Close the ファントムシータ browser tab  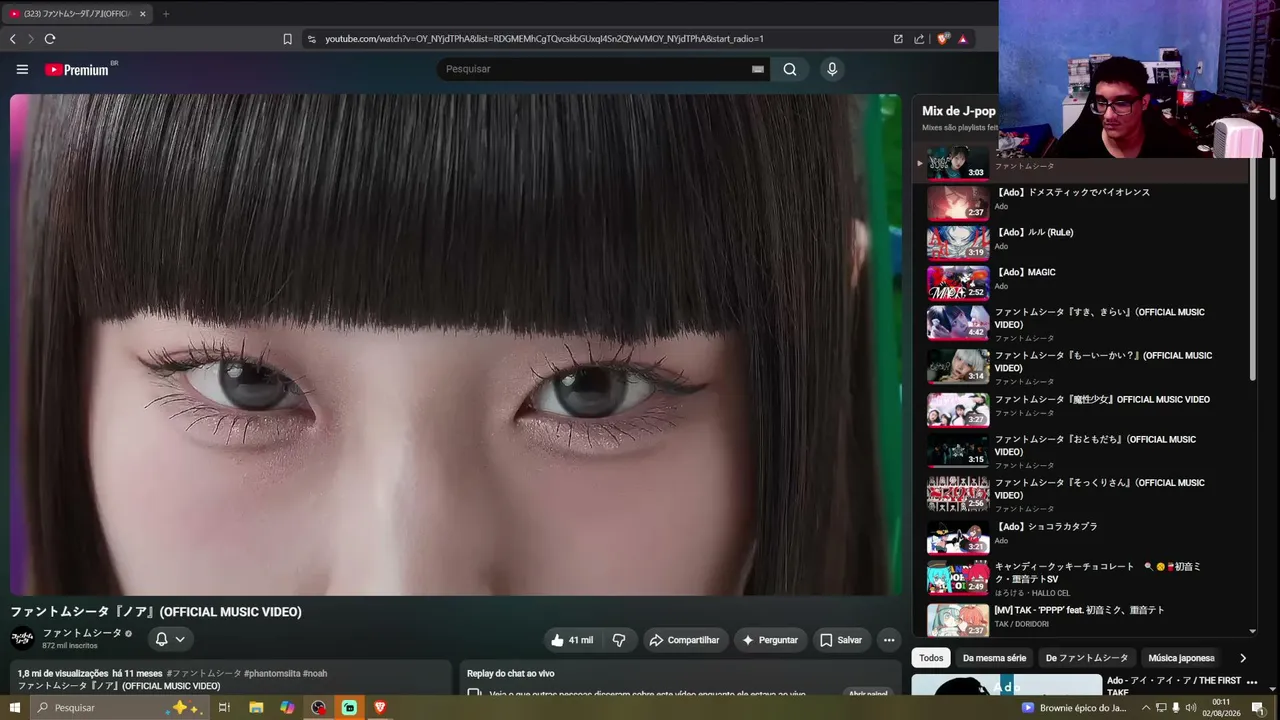[x=142, y=14]
